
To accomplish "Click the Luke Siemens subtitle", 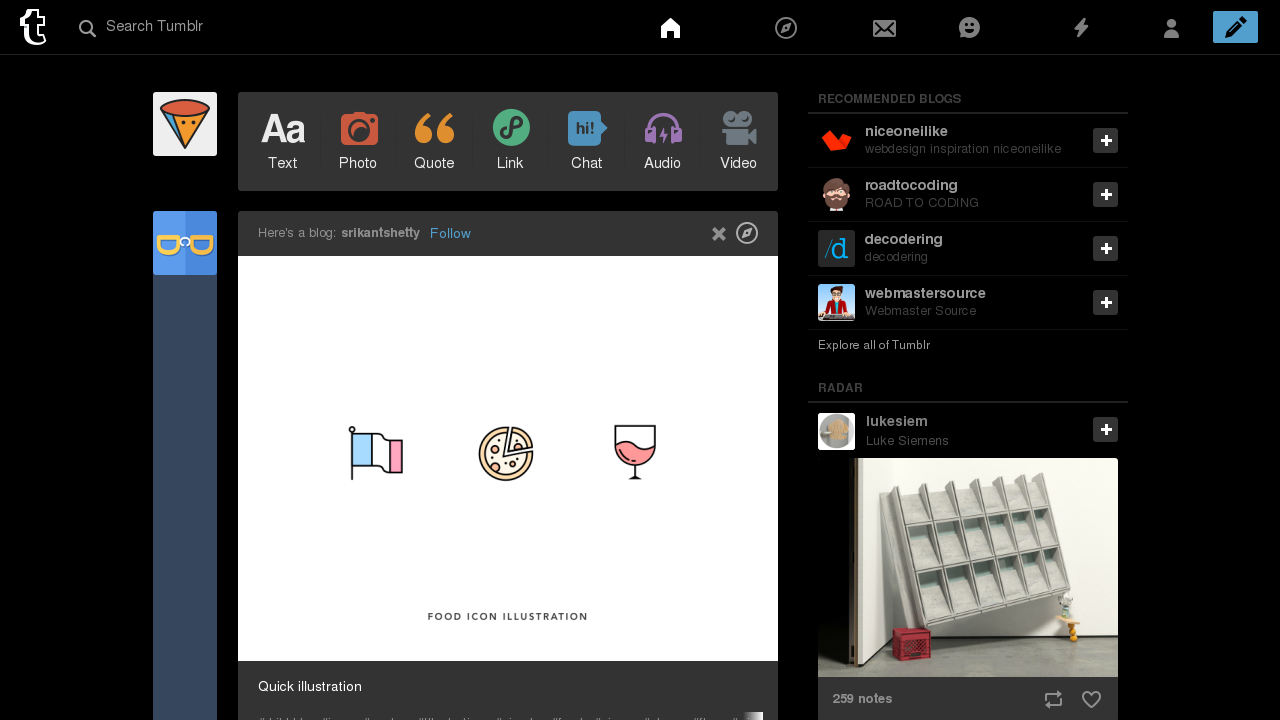I will click(x=907, y=441).
